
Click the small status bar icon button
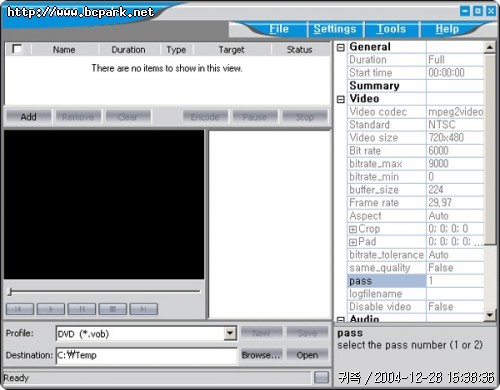pos(321,377)
